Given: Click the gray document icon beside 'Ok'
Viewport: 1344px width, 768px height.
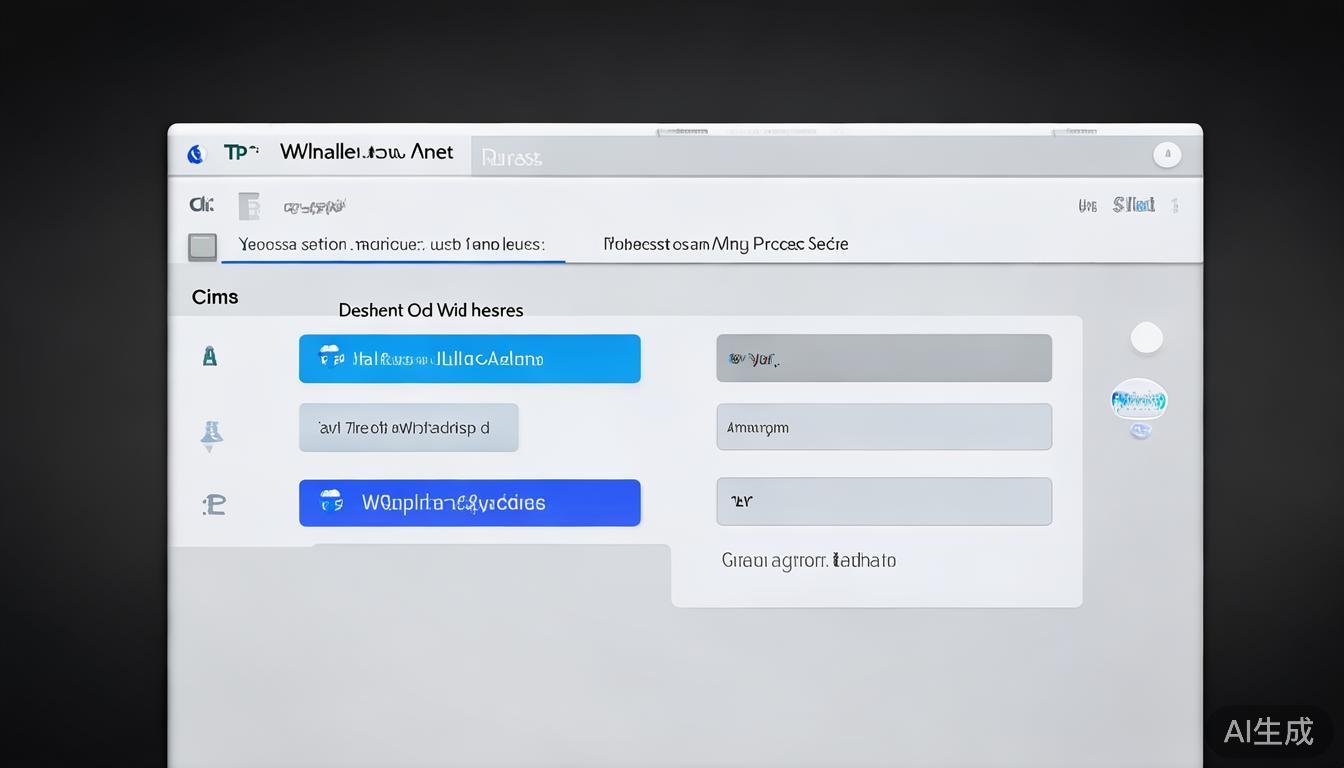Looking at the screenshot, I should (249, 206).
